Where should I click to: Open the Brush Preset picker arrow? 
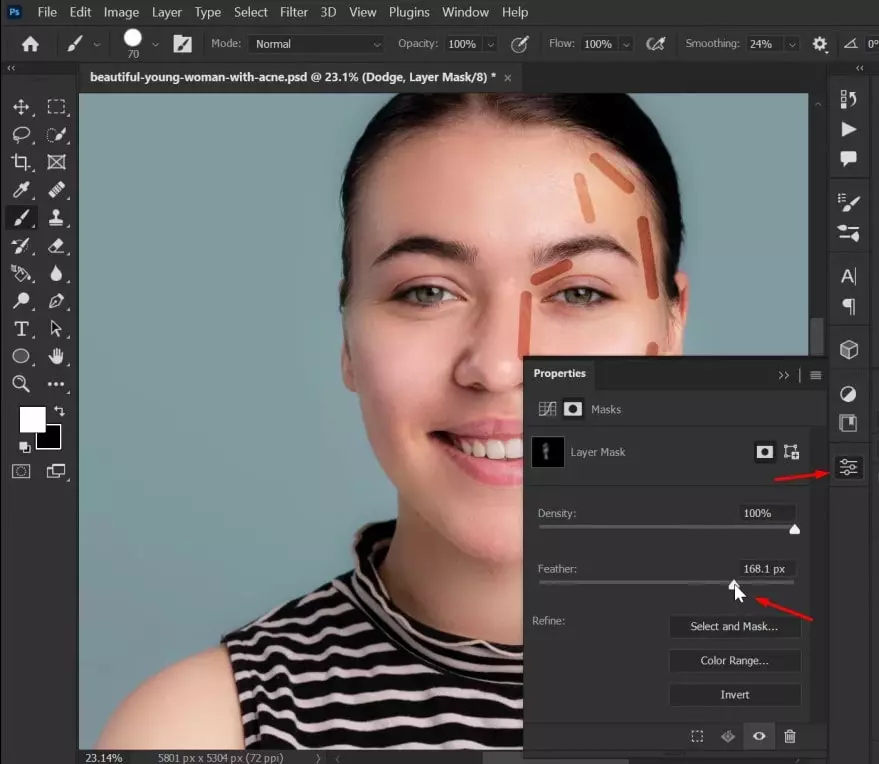point(155,44)
